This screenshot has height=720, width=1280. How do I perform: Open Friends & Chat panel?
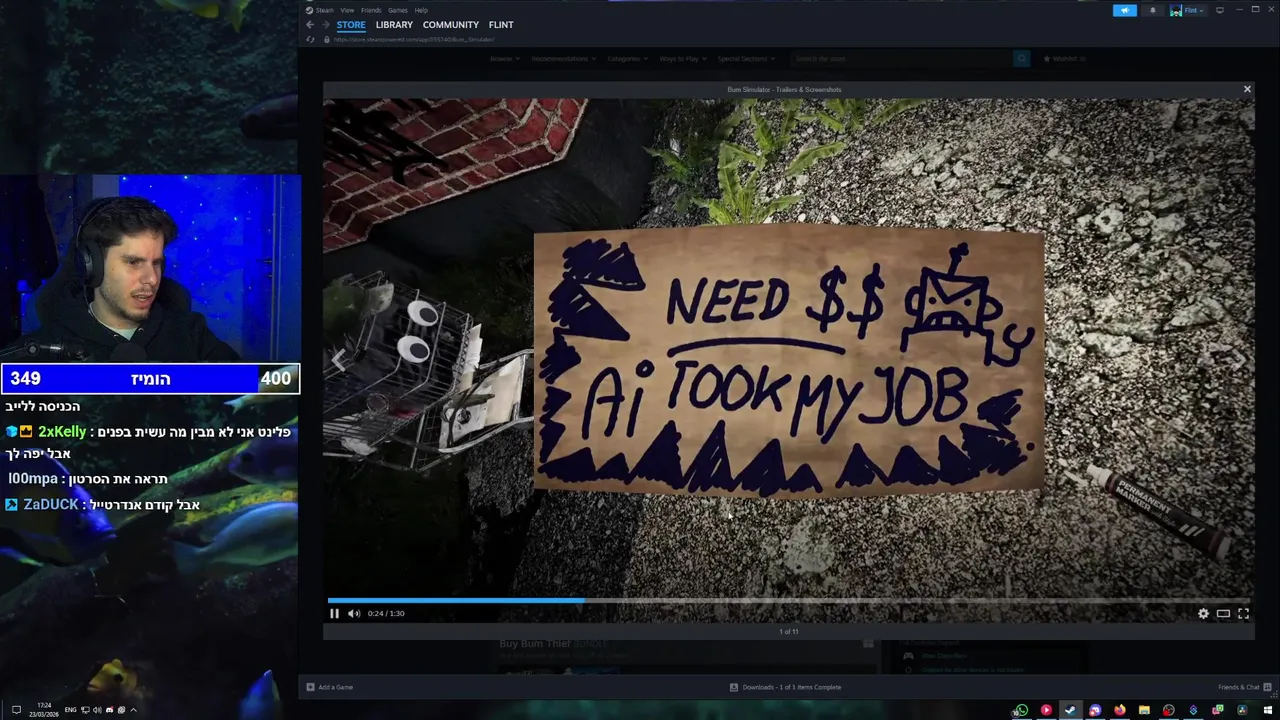[x=1244, y=687]
